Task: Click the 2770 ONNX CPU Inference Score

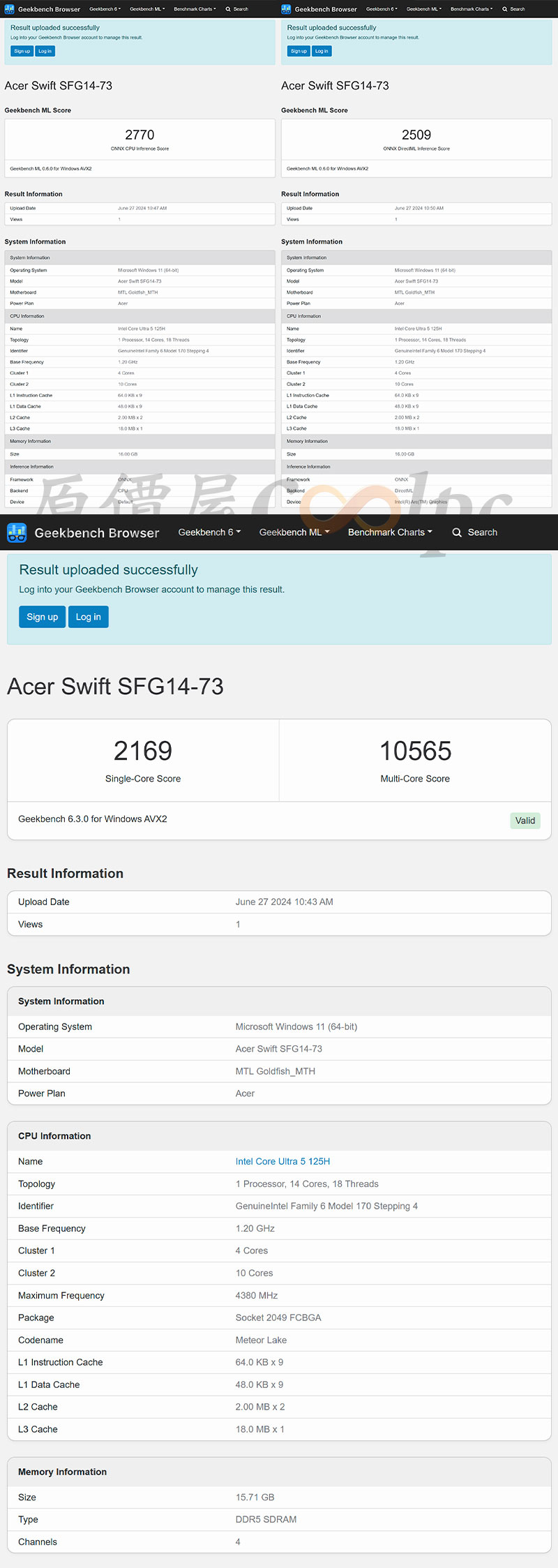Action: pos(139,135)
